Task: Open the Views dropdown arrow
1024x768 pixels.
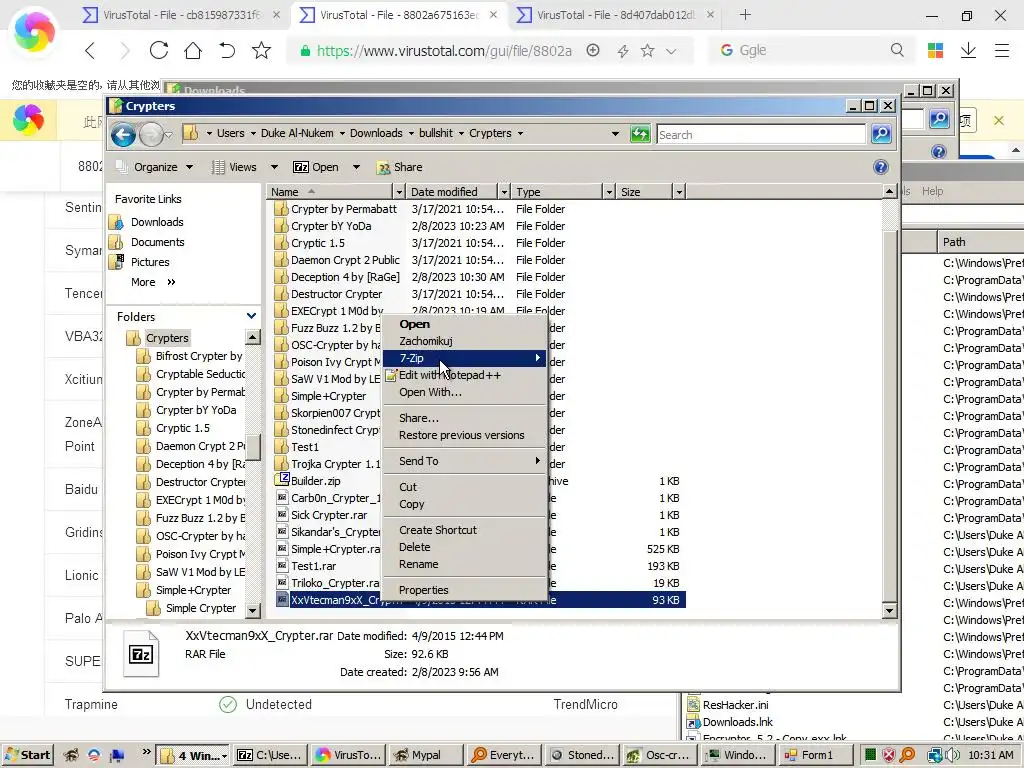Action: tap(274, 167)
